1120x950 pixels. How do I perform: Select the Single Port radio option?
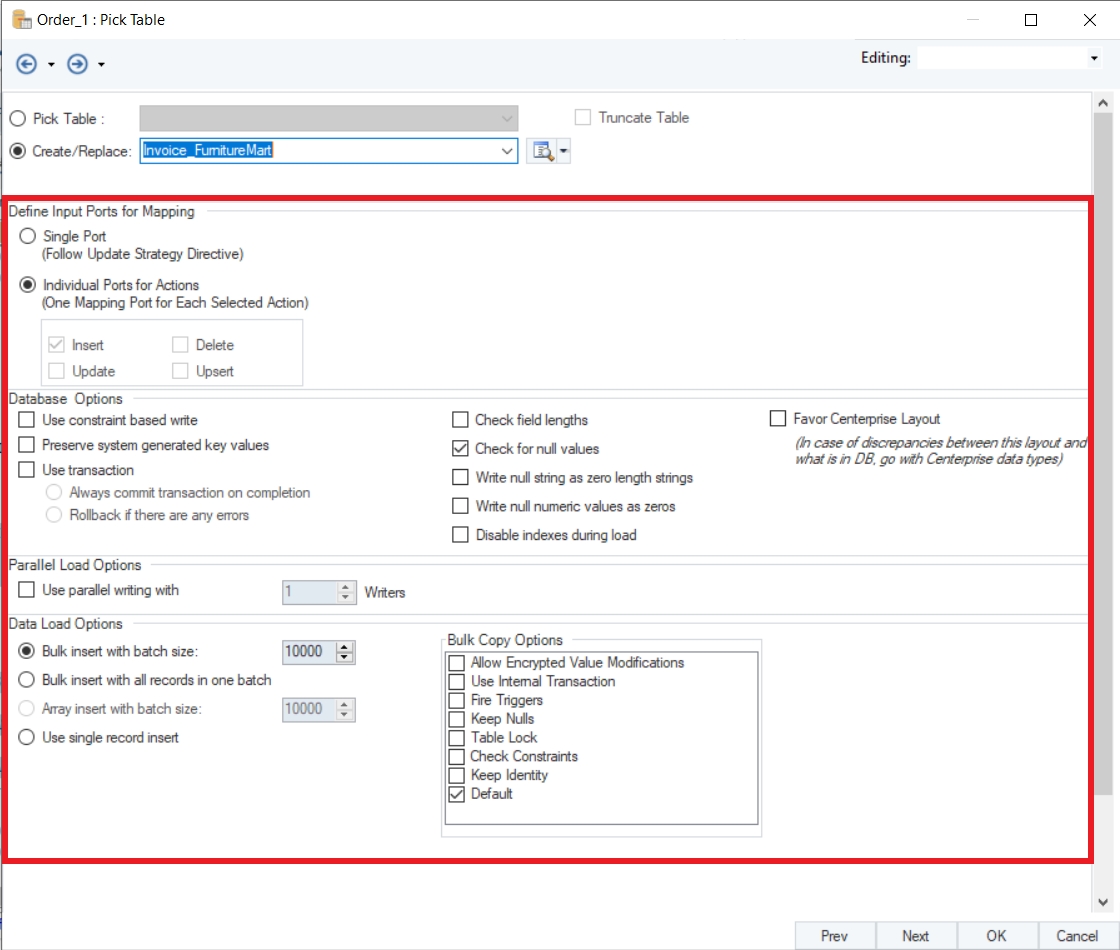(27, 237)
